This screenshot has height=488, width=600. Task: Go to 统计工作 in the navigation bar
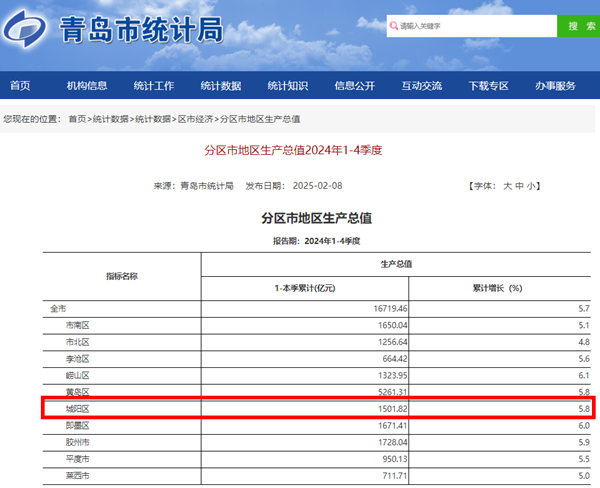pyautogui.click(x=154, y=86)
